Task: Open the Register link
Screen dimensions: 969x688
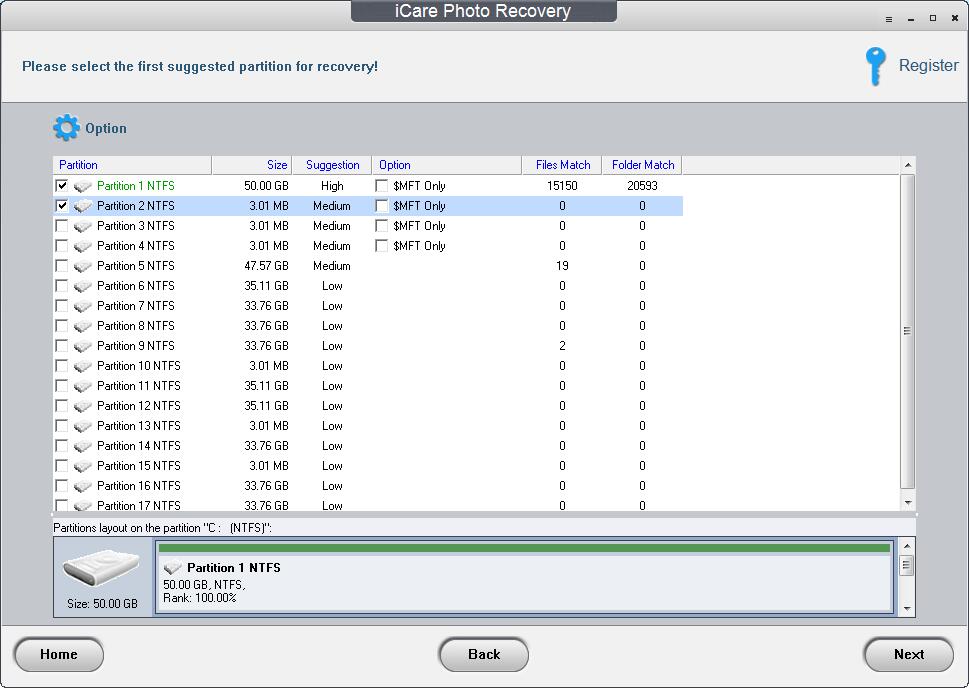Action: pos(928,65)
